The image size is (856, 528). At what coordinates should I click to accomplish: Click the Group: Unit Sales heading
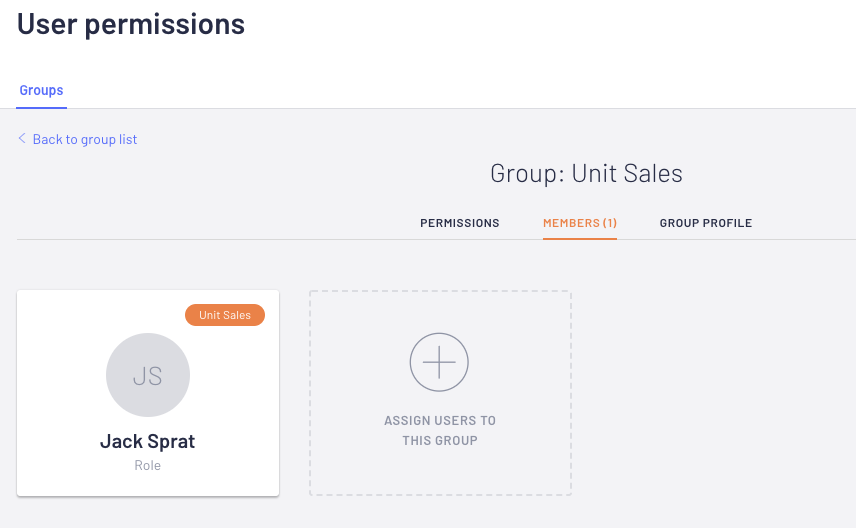pos(586,174)
